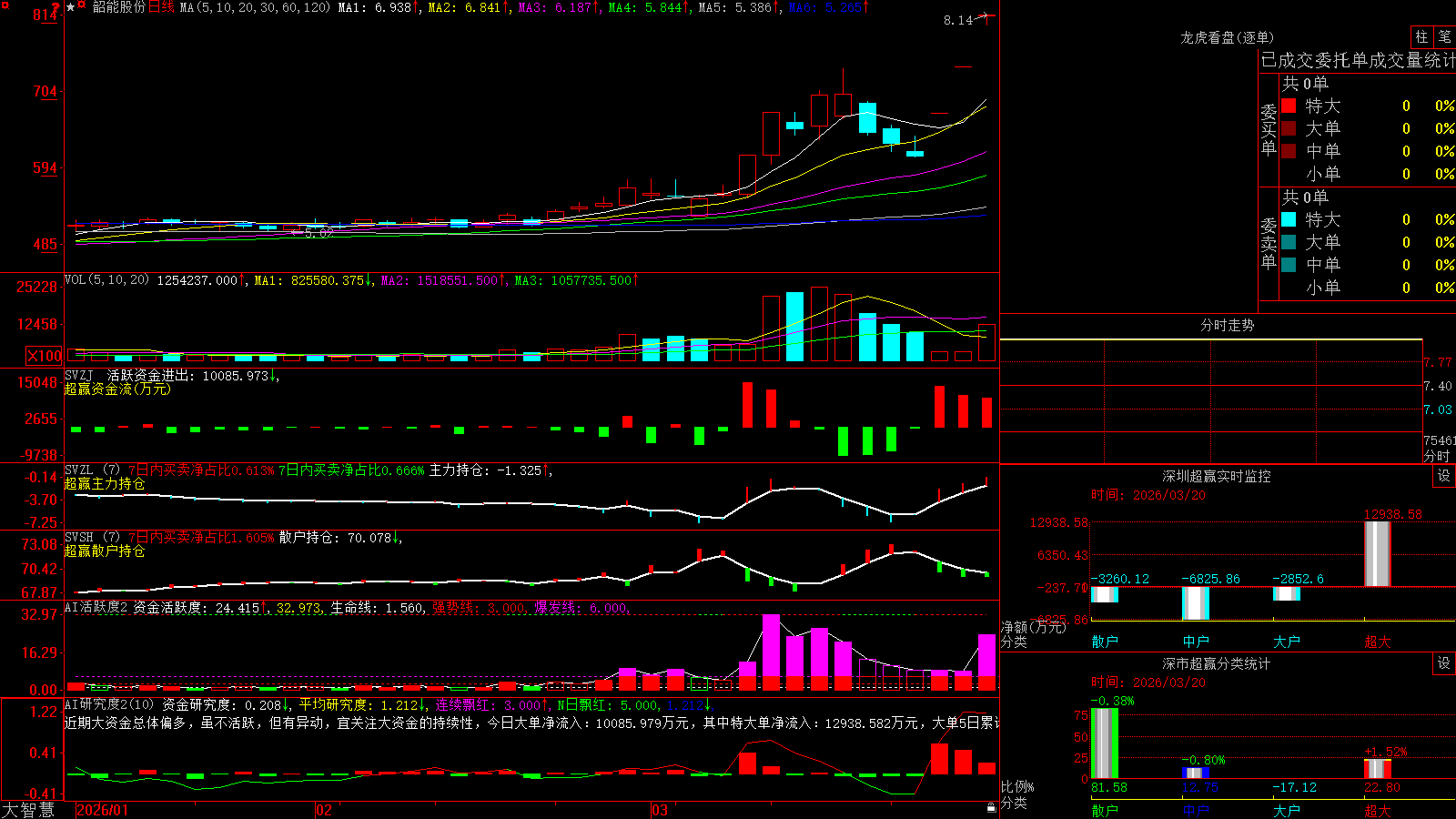Click the MA(5,10,20,30,60,120) indicator label
Viewport: 1456px width, 819px height.
click(x=255, y=7)
